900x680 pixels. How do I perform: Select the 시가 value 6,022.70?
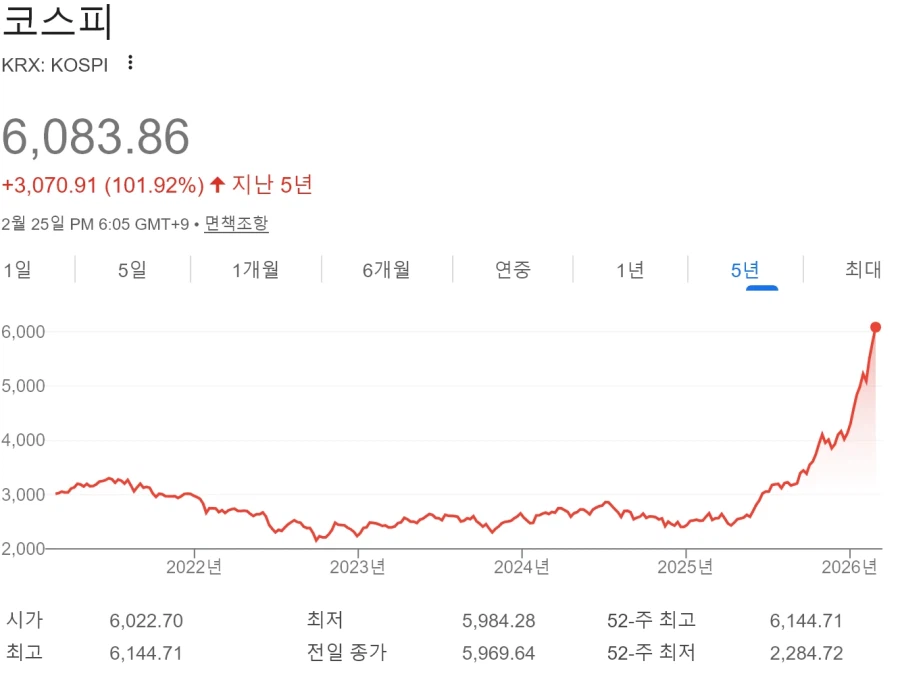[146, 620]
